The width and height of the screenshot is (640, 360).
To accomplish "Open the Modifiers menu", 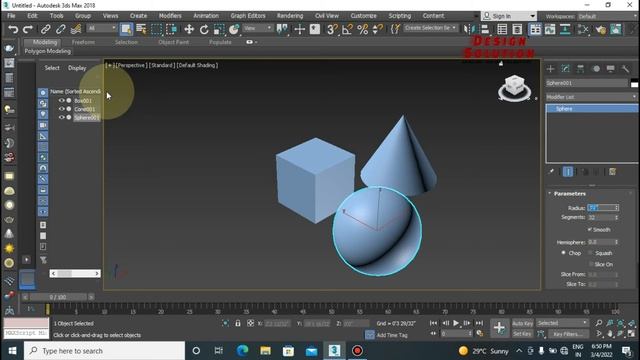I will click(170, 16).
